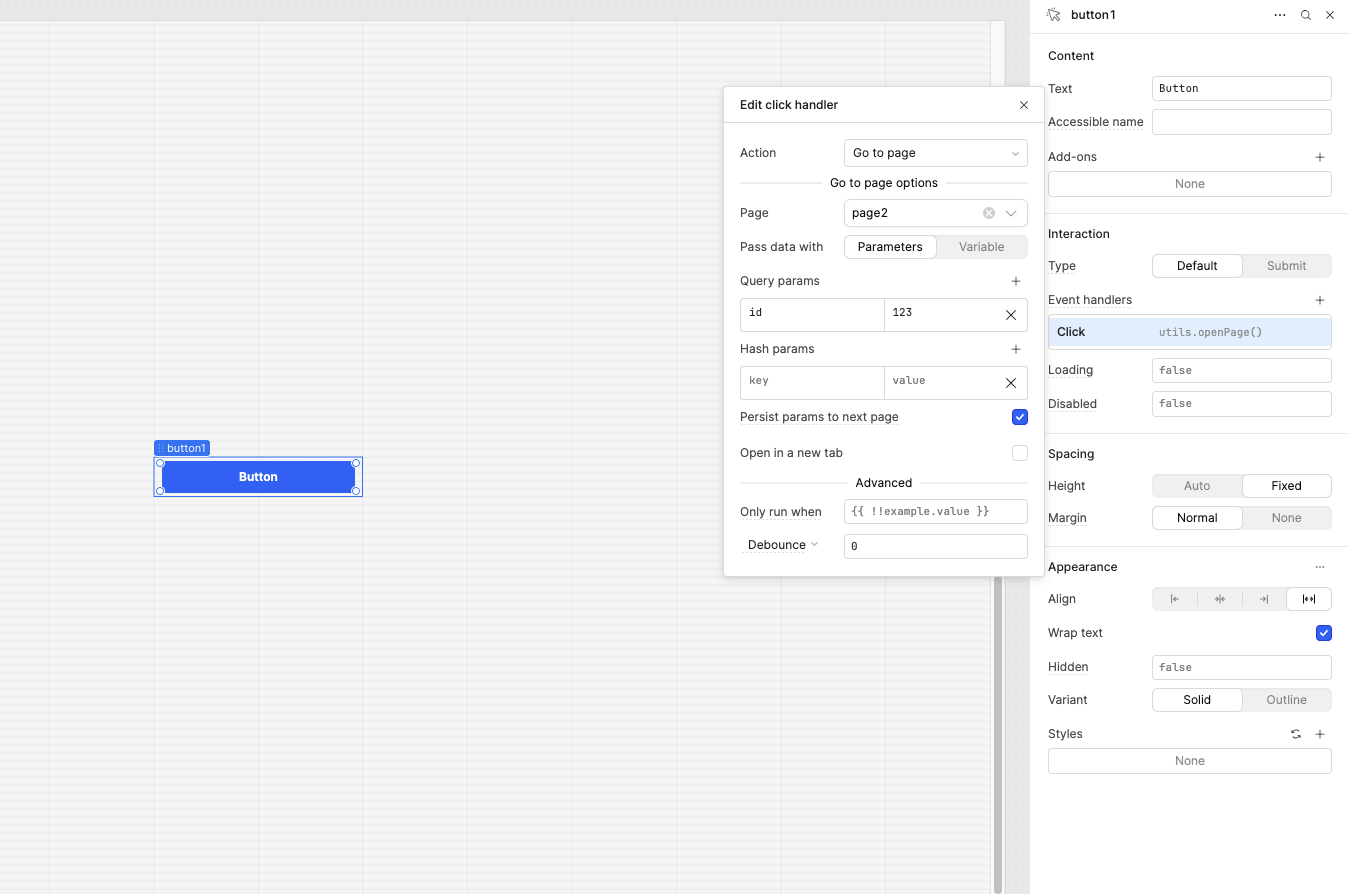Clear the selected page2 value
This screenshot has width=1350, height=894.
(989, 213)
